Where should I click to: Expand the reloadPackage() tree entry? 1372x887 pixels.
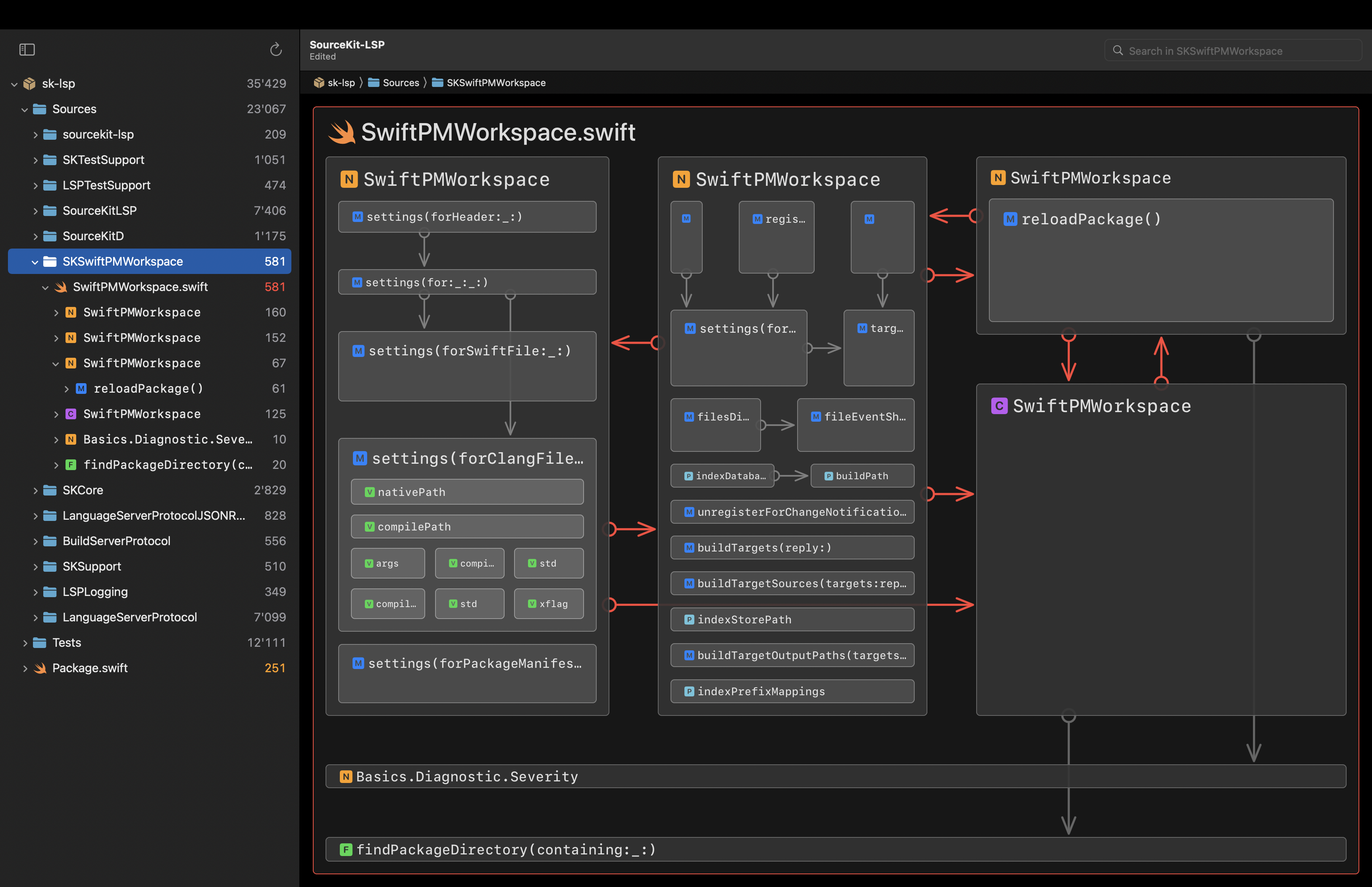[66, 389]
